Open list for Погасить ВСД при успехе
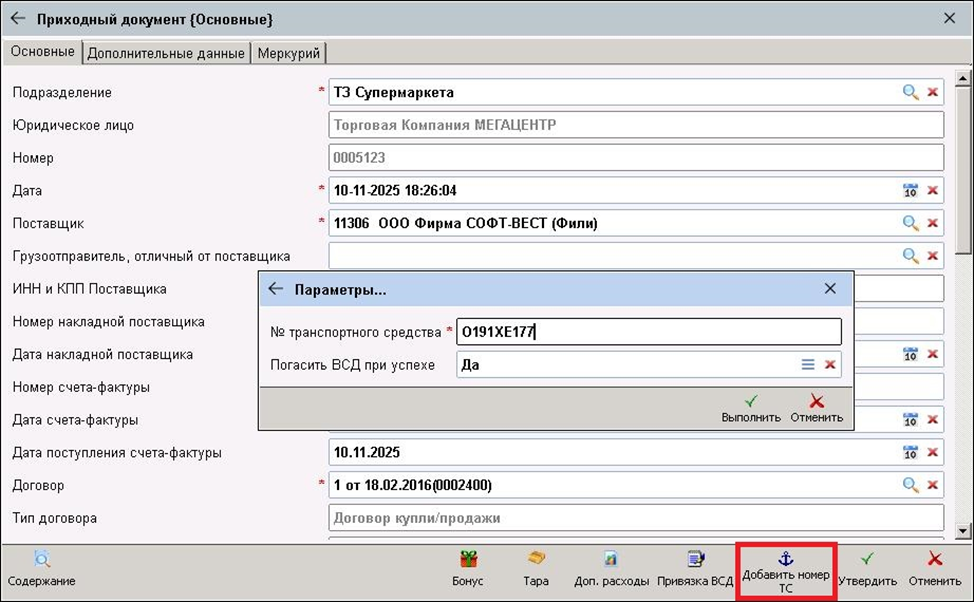The image size is (974, 602). coord(808,365)
